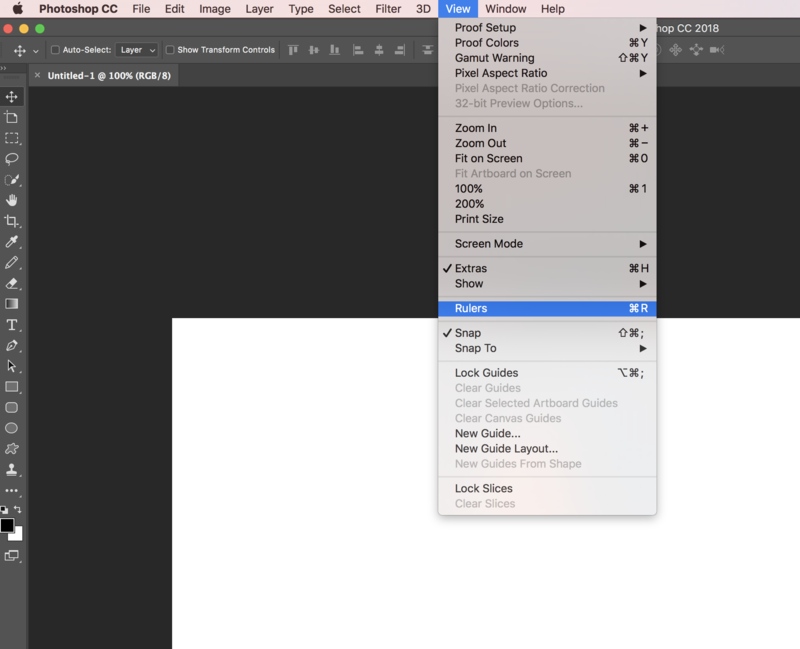Toggle Lock Guides
The image size is (800, 649).
coord(547,373)
